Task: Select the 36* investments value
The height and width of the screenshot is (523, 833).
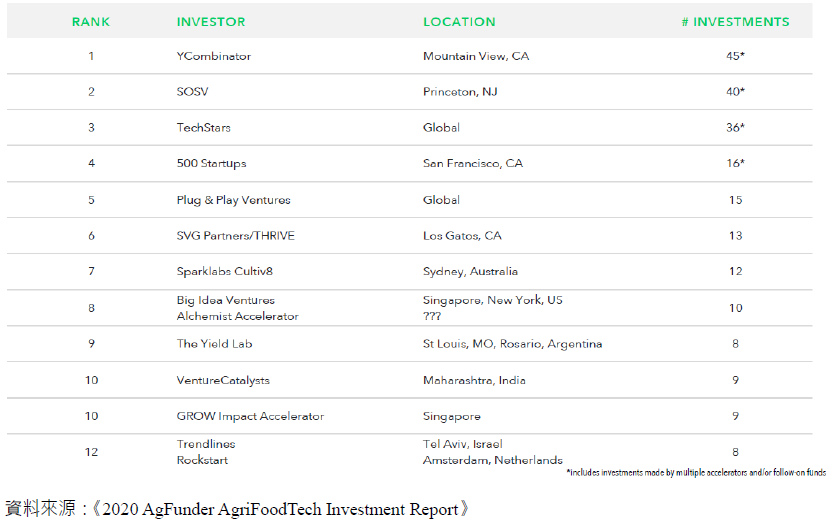Action: tap(736, 128)
